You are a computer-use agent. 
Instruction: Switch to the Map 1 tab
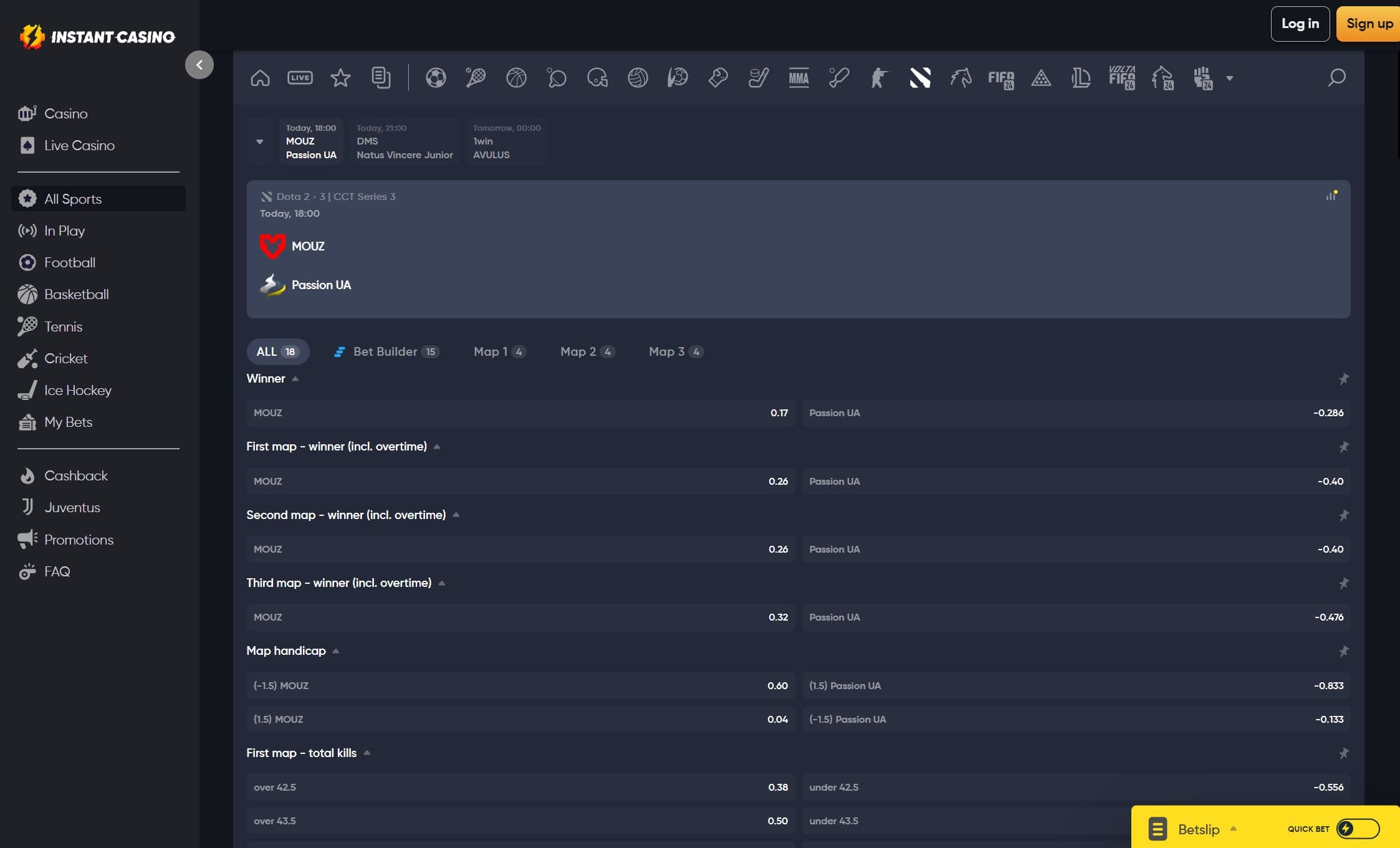[500, 351]
